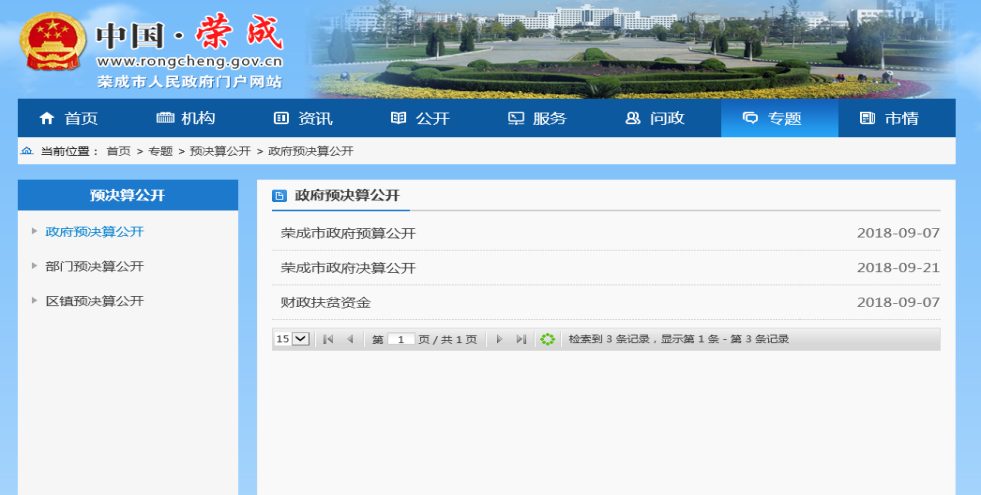Click the home icon beside 当前位置

[x=27, y=151]
